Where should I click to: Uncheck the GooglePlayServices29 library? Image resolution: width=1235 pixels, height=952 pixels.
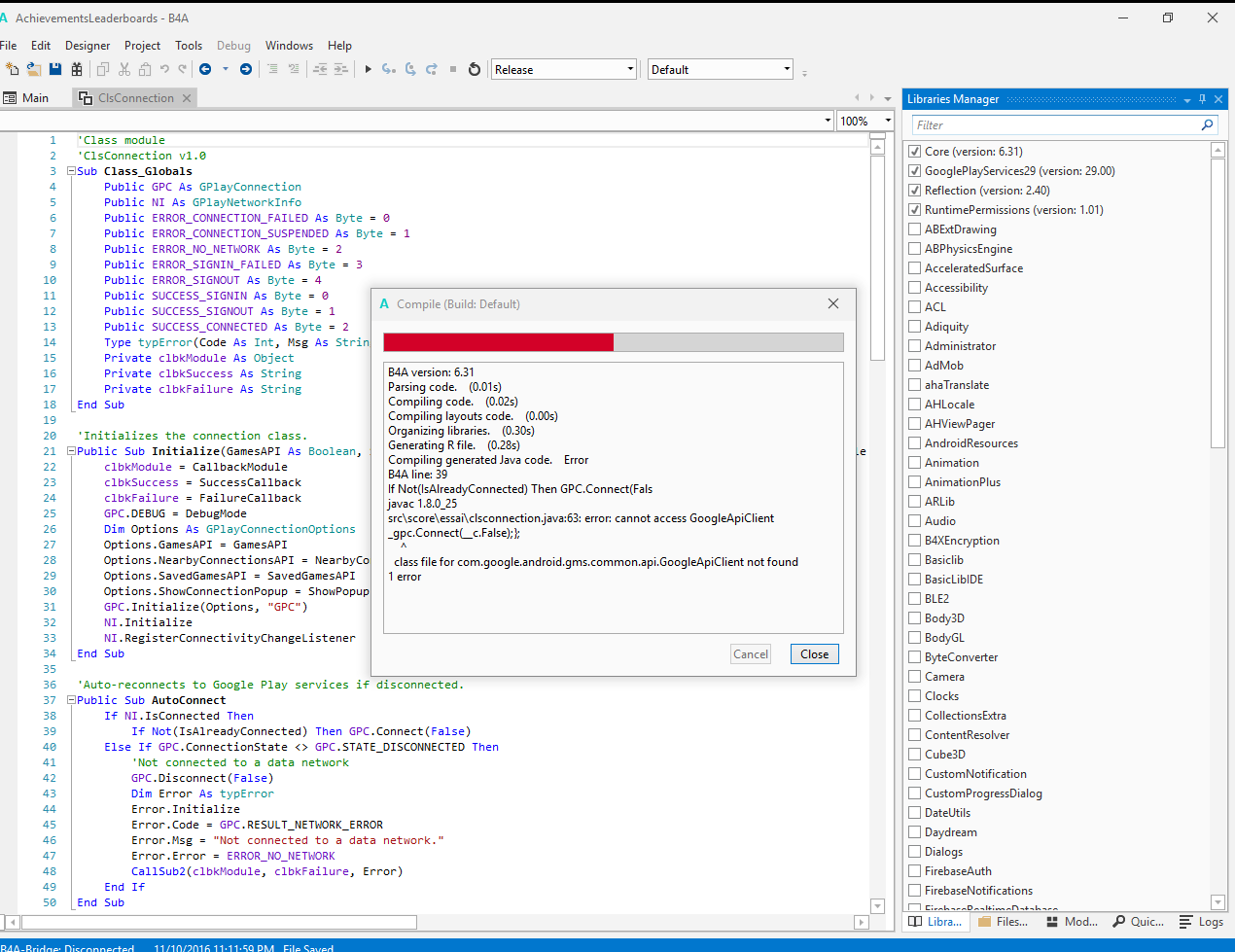(914, 171)
